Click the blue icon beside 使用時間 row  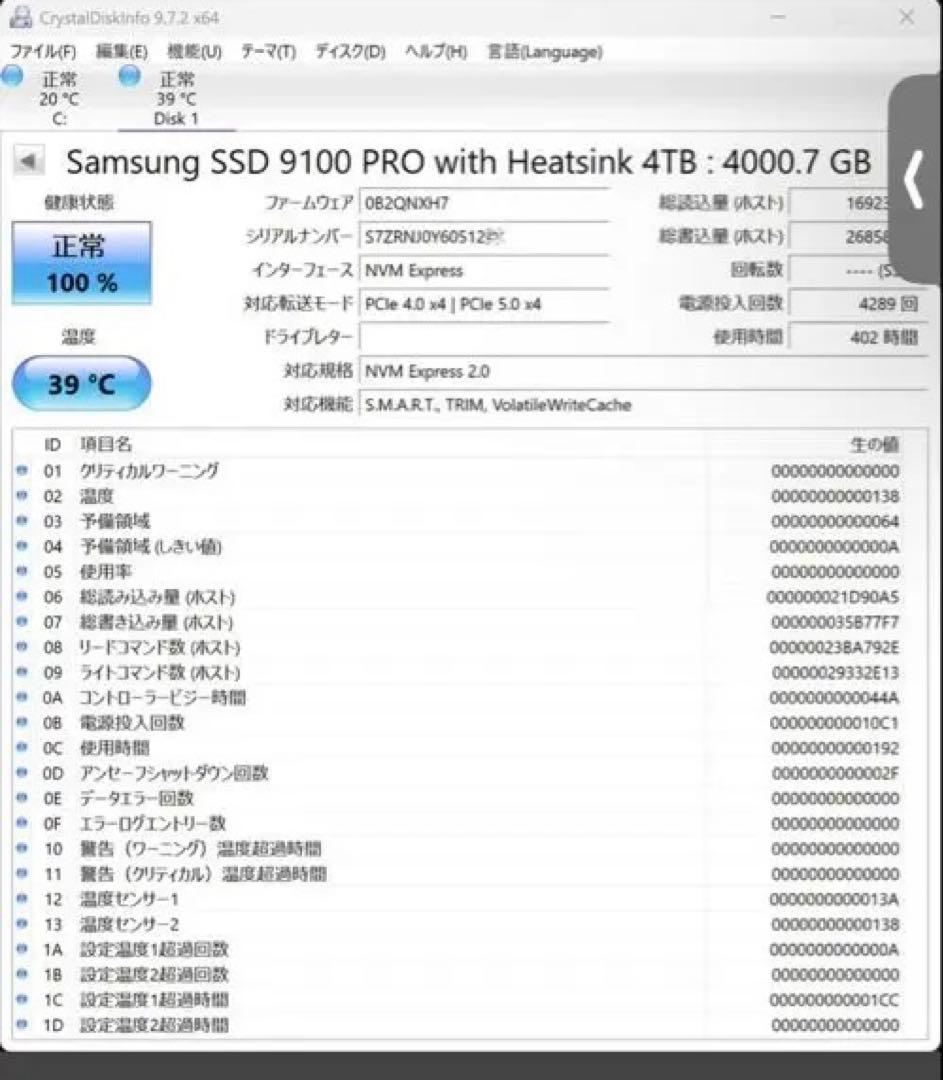pos(23,748)
